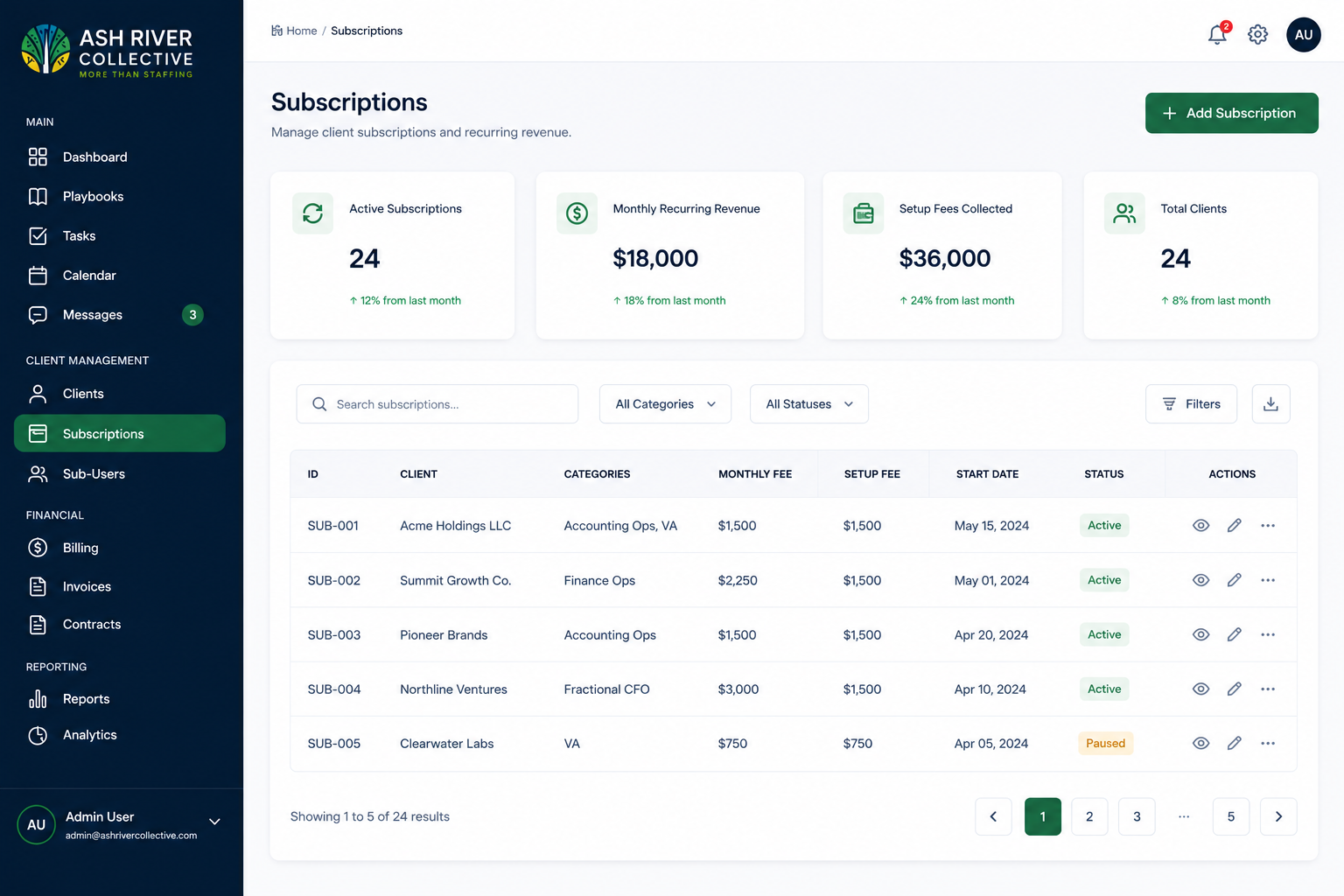1344x896 pixels.
Task: Edit SUB-001 using the pencil icon
Action: click(x=1234, y=526)
